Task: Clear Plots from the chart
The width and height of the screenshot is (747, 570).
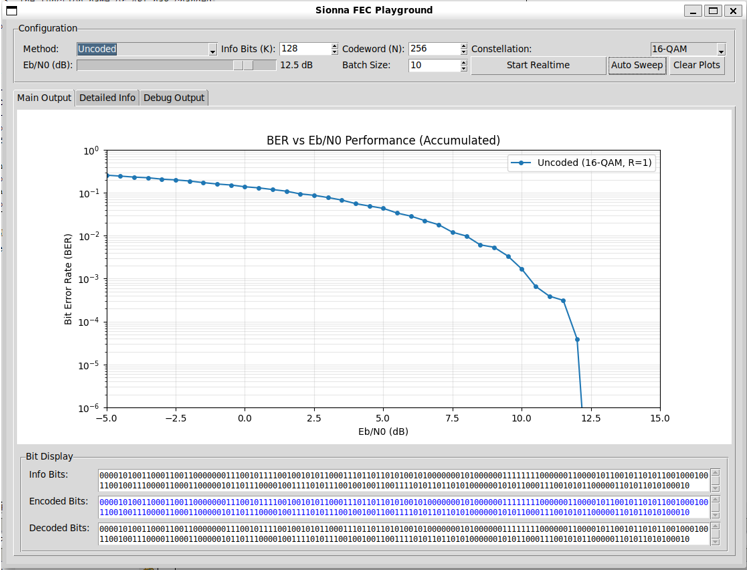Action: 697,65
